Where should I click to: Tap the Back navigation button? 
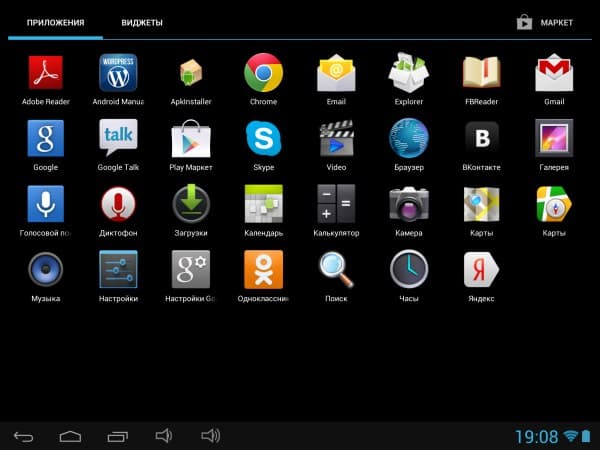click(23, 436)
